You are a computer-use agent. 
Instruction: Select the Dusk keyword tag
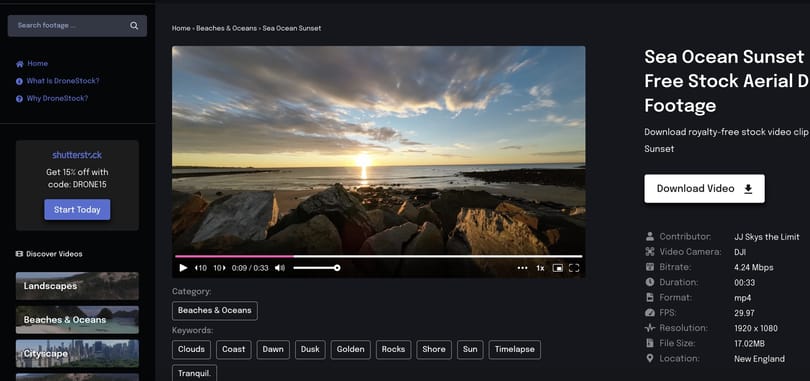310,350
